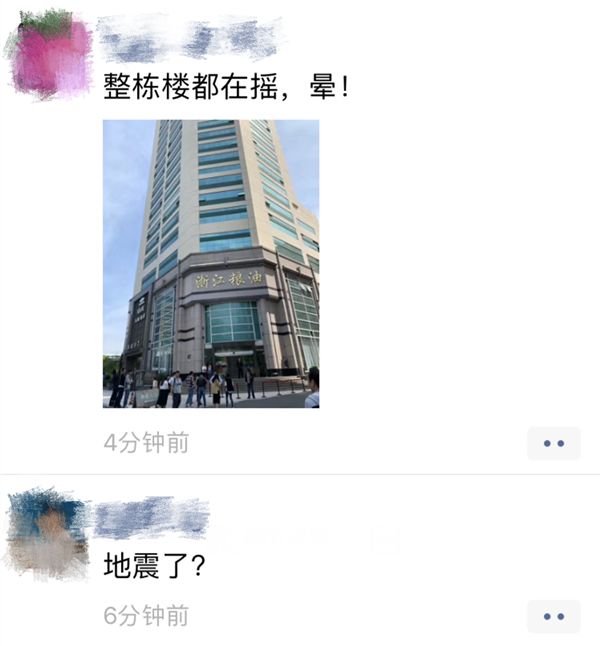Click the crowd of people in the photo

tap(198, 389)
